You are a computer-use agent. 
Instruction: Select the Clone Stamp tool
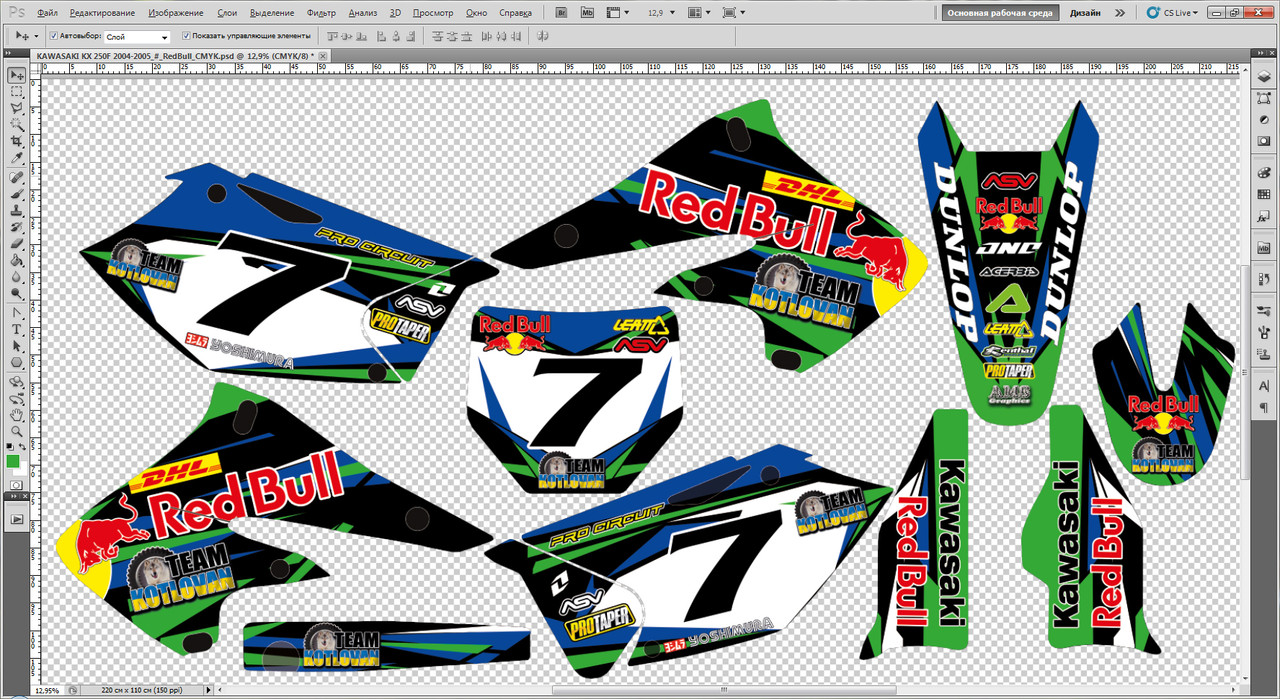tap(16, 211)
